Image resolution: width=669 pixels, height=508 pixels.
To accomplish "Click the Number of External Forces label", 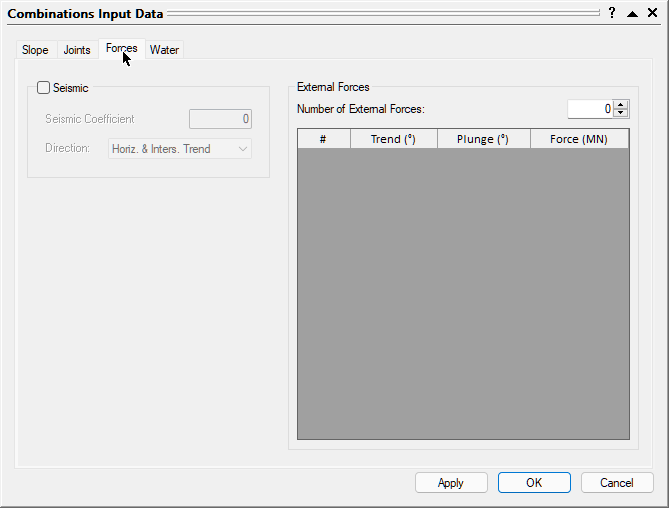I will point(361,109).
